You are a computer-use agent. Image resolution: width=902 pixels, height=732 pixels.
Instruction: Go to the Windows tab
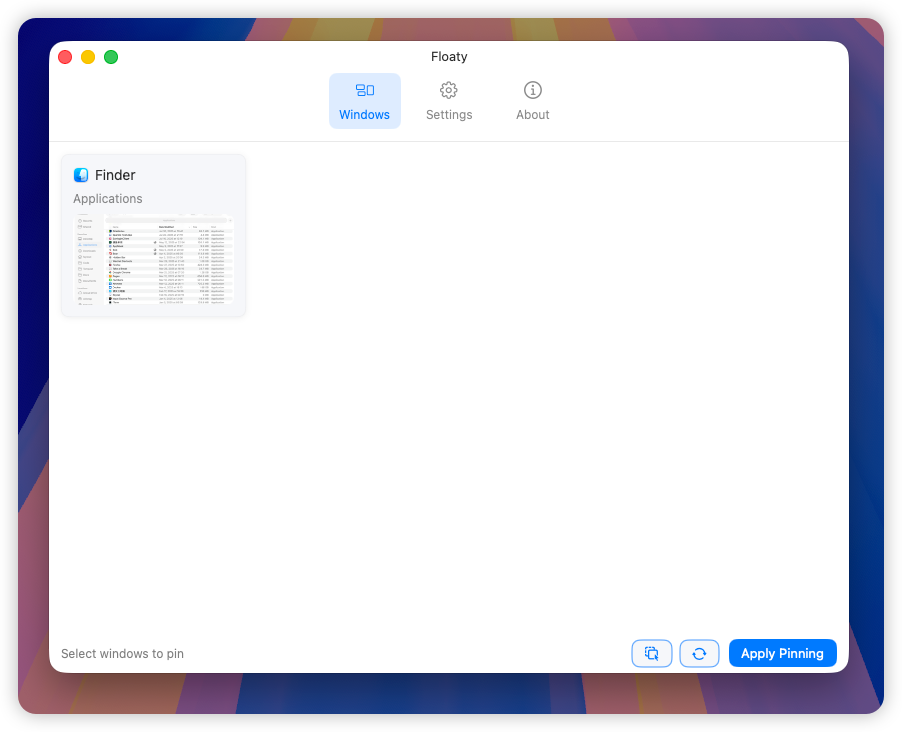tap(364, 100)
